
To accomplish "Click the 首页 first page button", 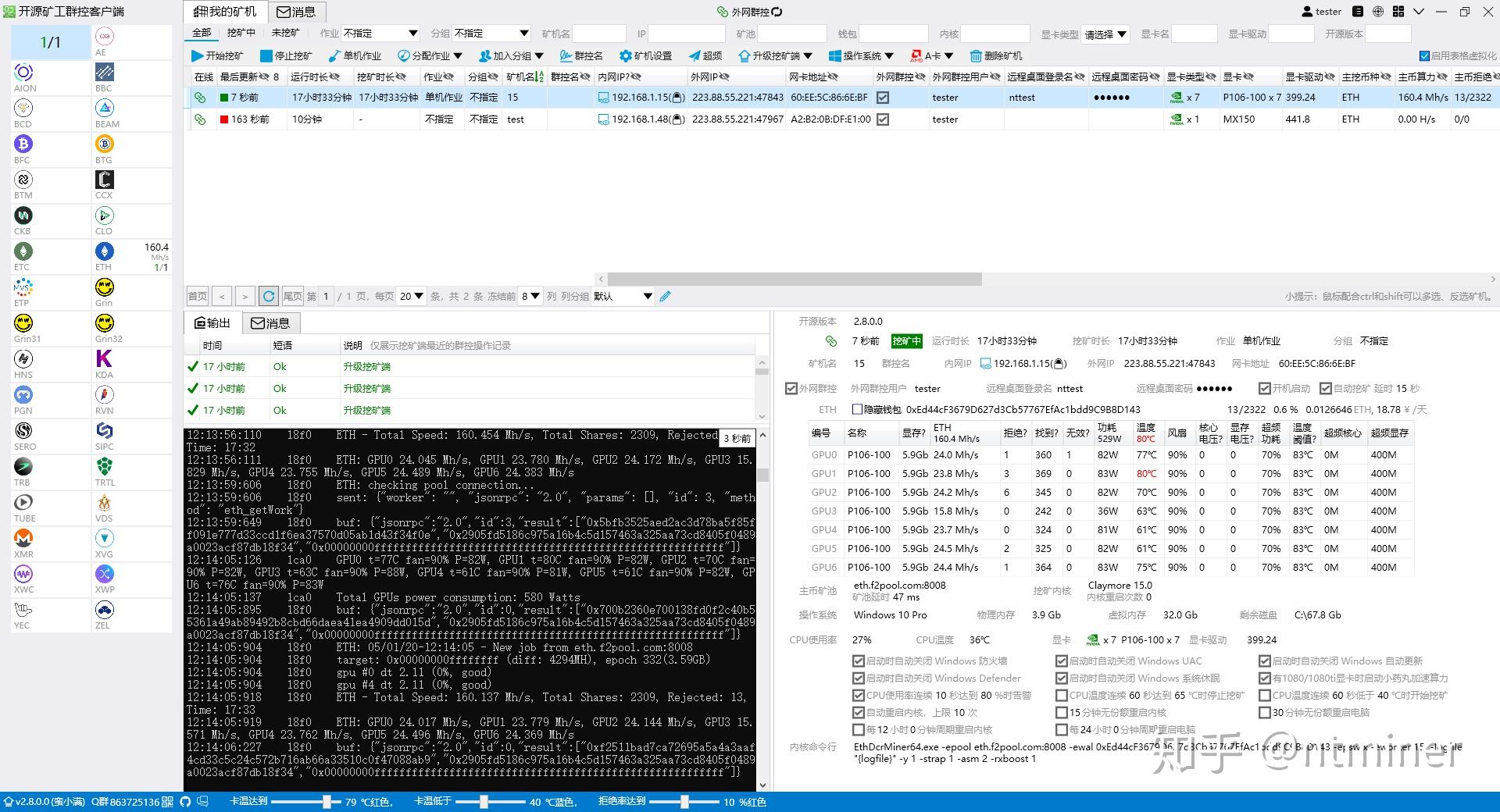I will pyautogui.click(x=198, y=296).
